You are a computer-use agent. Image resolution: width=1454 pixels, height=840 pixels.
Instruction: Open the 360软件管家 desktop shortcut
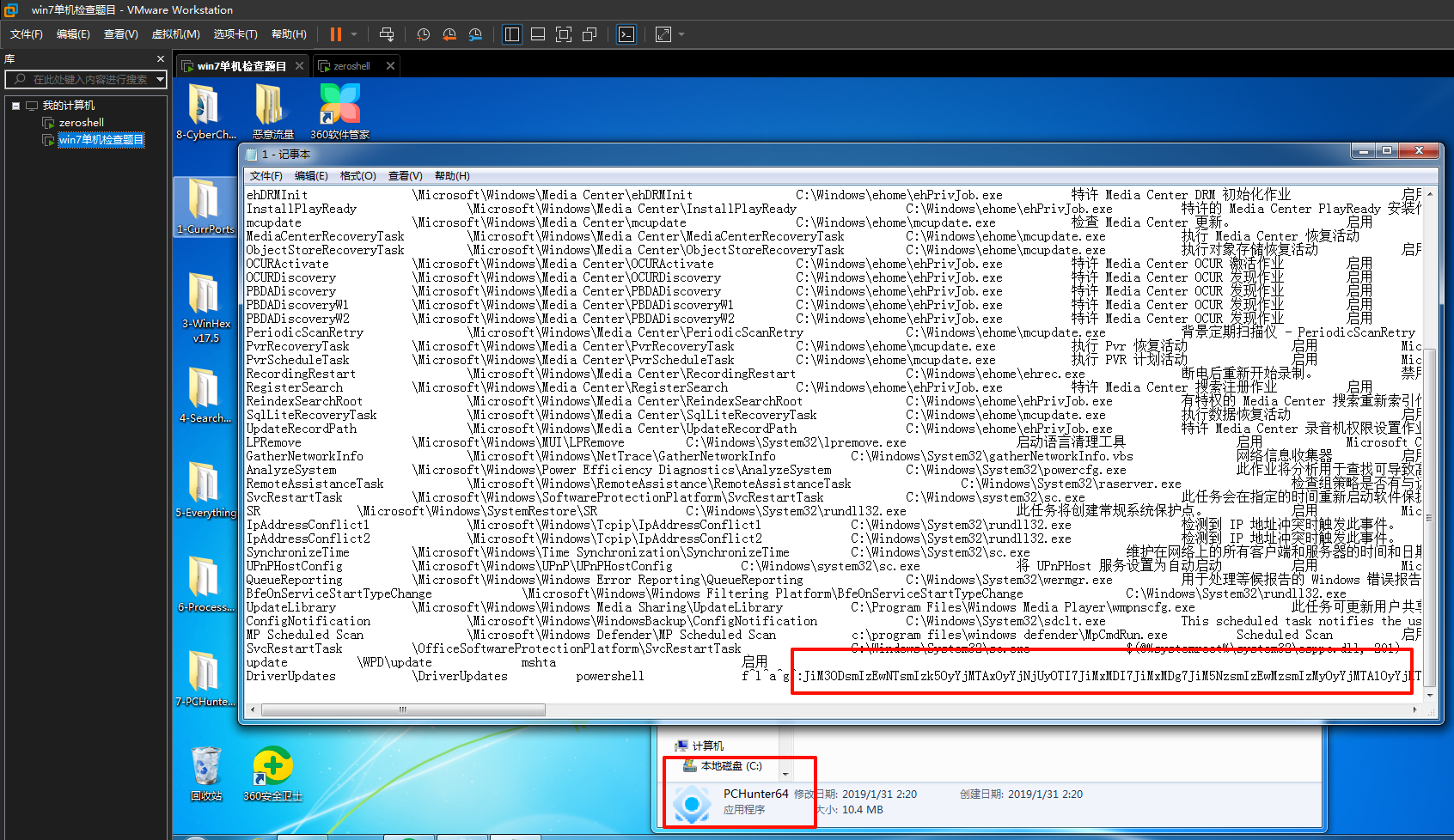coord(340,110)
